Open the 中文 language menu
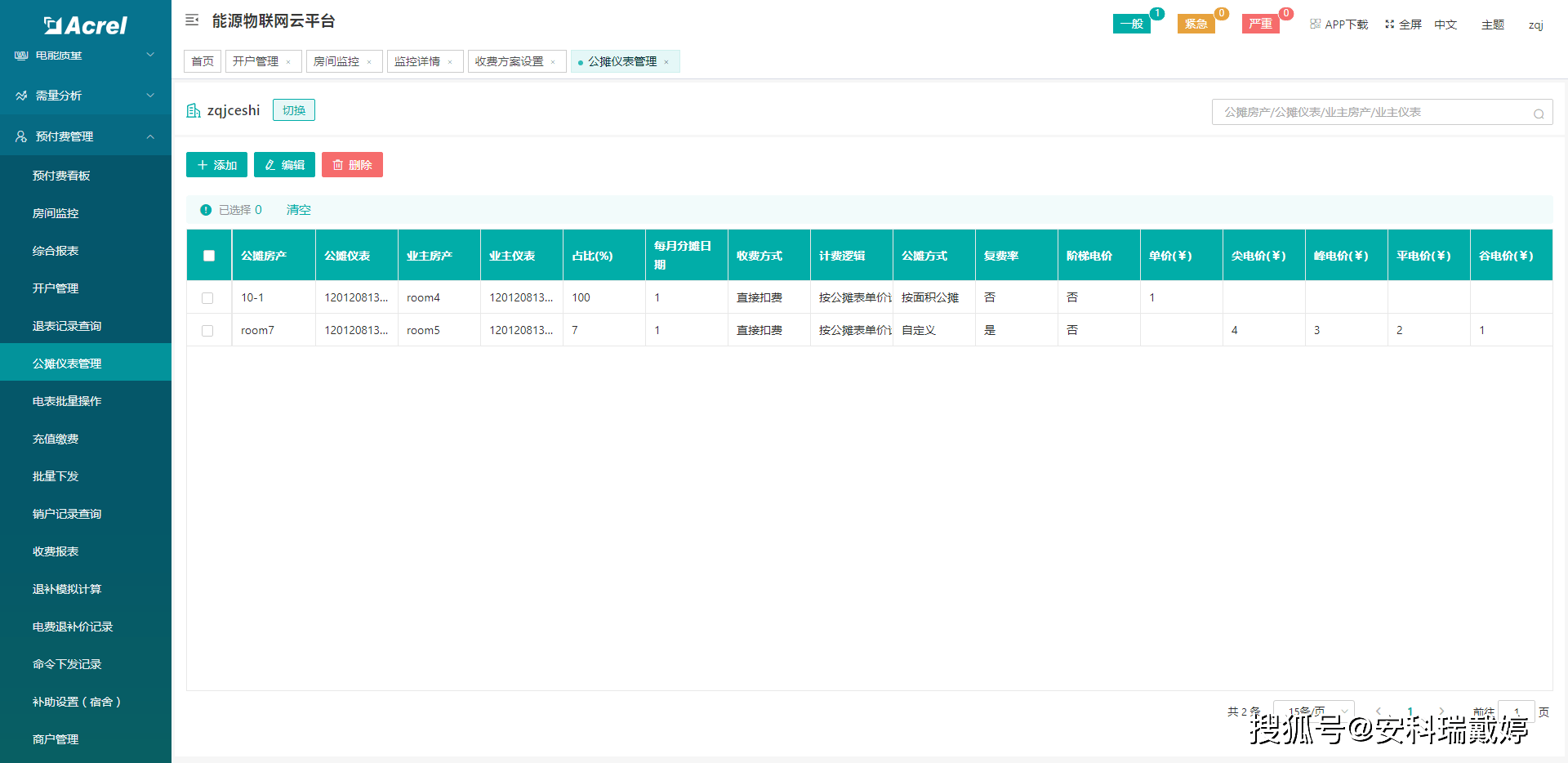Screen dimensions: 1568x763 [1445, 25]
